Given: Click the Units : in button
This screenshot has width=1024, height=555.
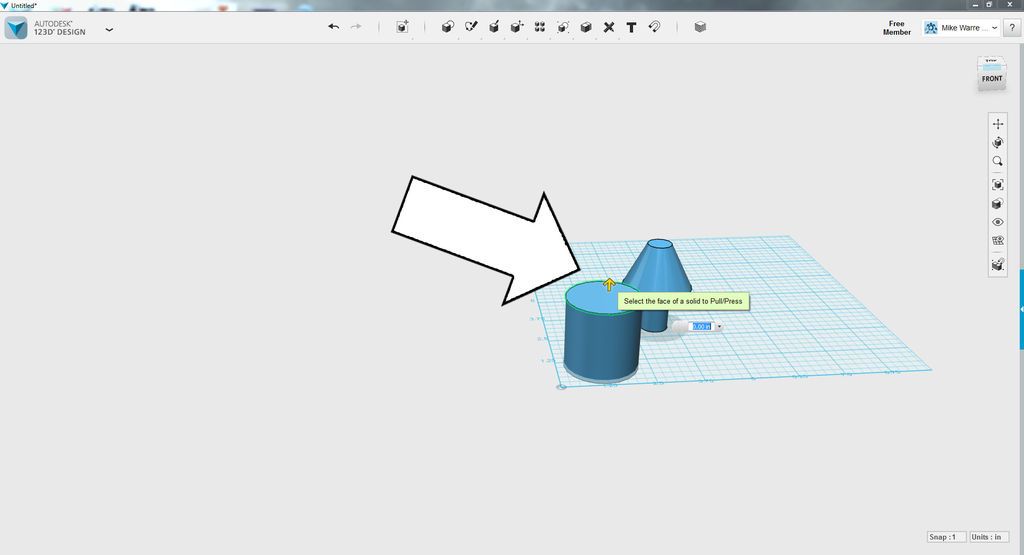Looking at the screenshot, I should [989, 537].
